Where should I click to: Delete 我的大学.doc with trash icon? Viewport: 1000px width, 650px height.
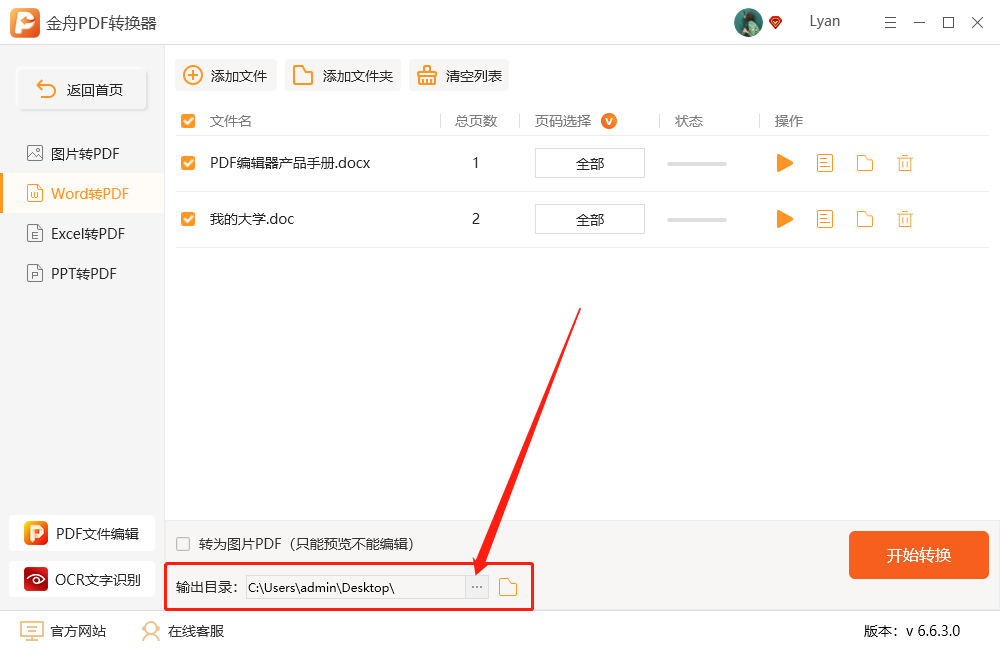[905, 219]
